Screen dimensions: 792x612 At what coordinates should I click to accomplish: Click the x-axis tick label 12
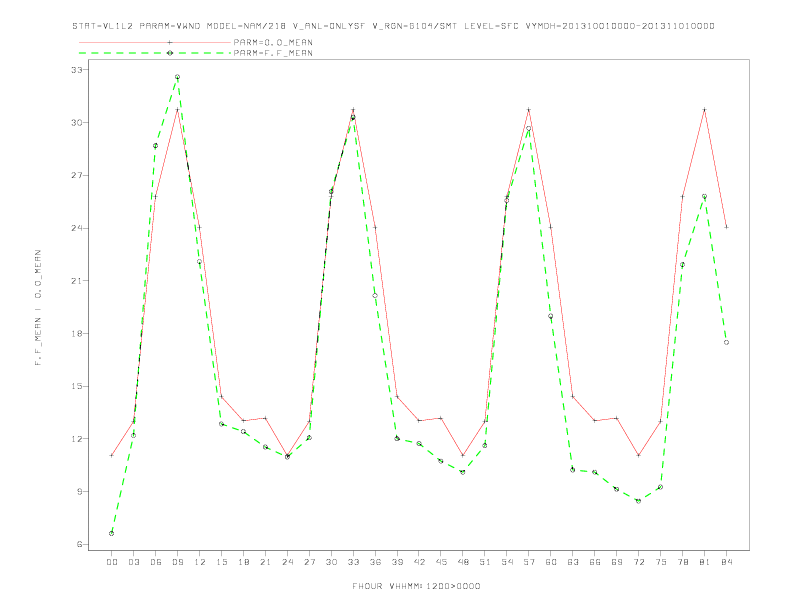(200, 562)
